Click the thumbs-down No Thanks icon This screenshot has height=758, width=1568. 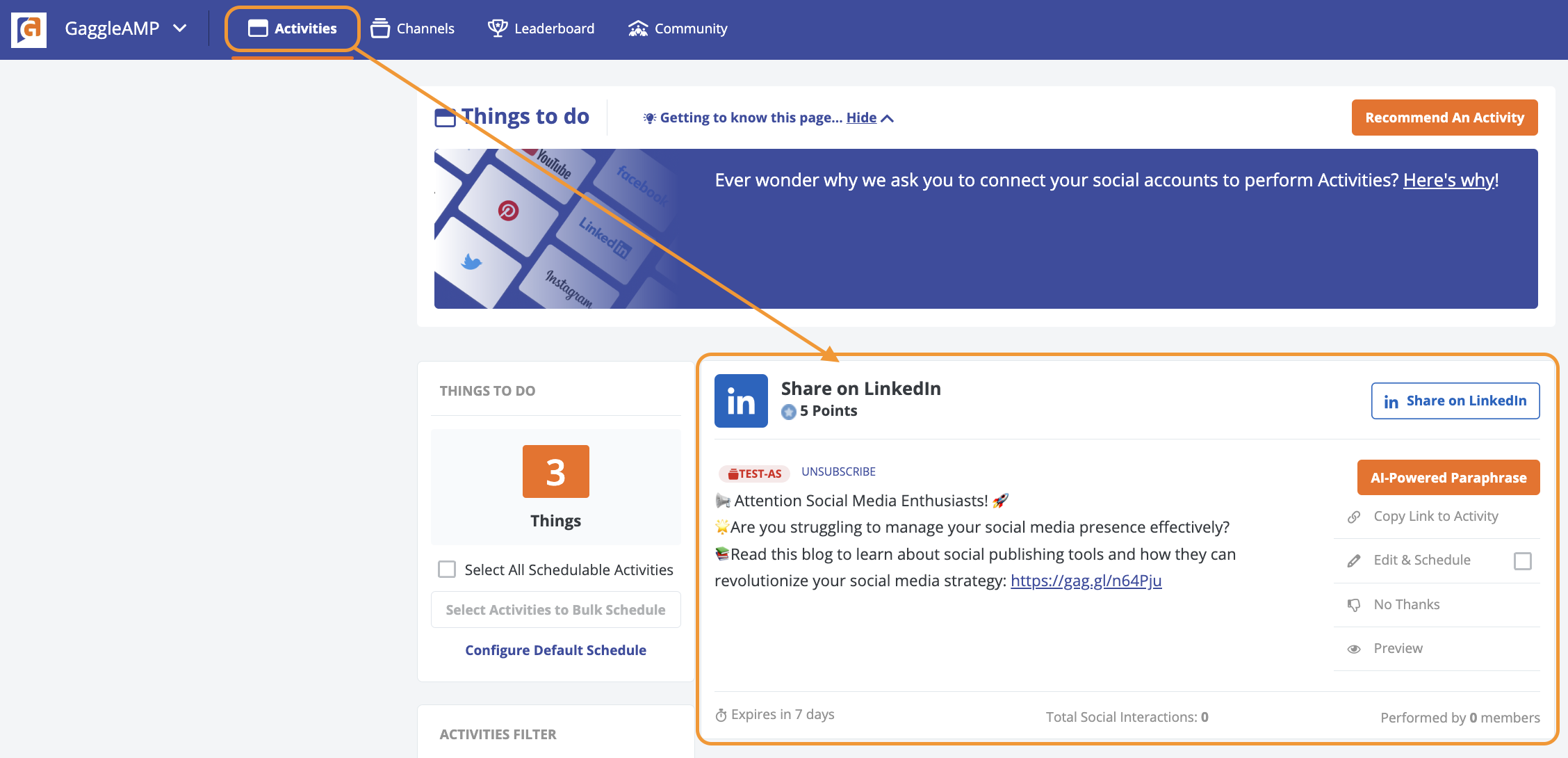(1354, 605)
